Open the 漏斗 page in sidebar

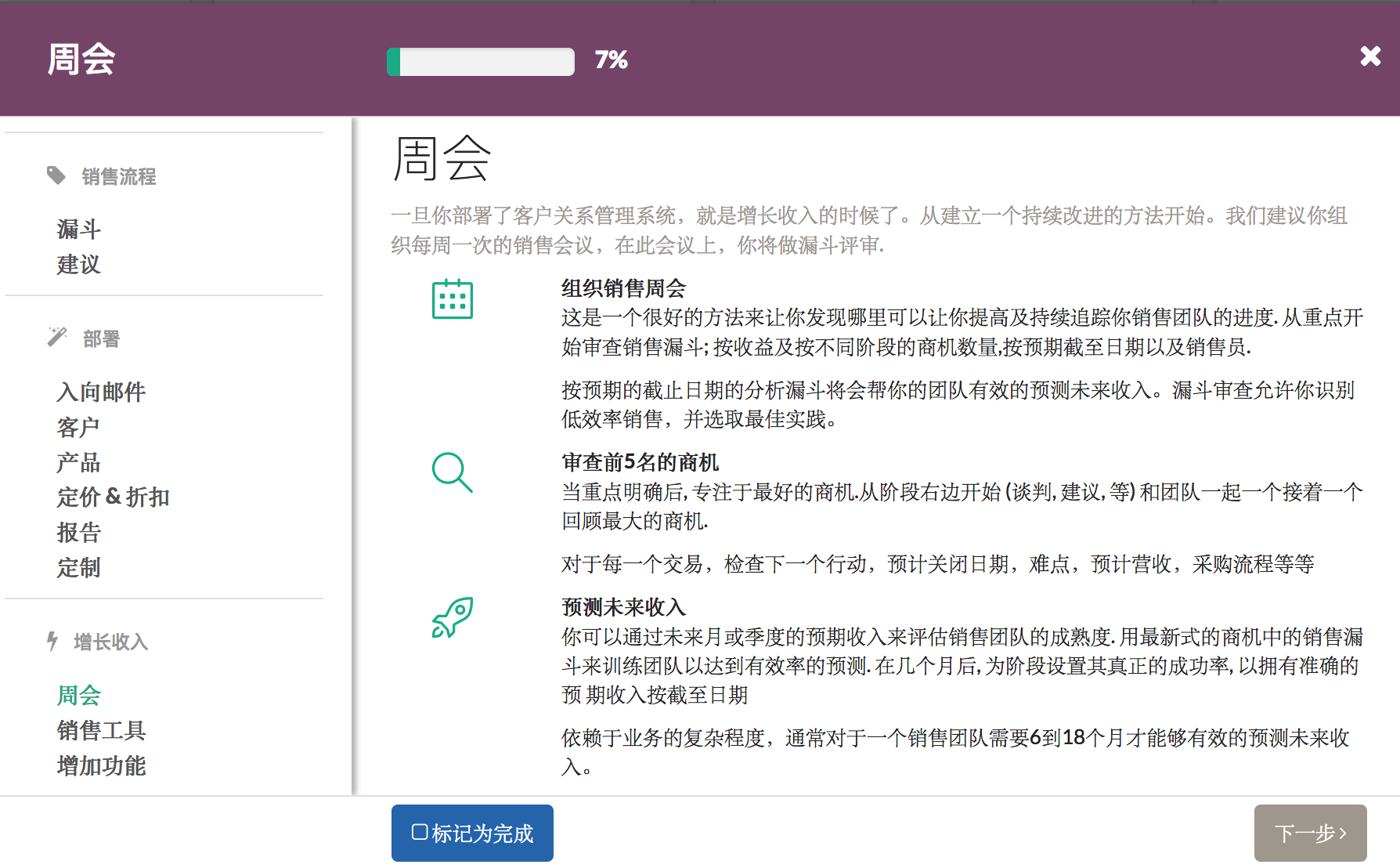pos(78,229)
